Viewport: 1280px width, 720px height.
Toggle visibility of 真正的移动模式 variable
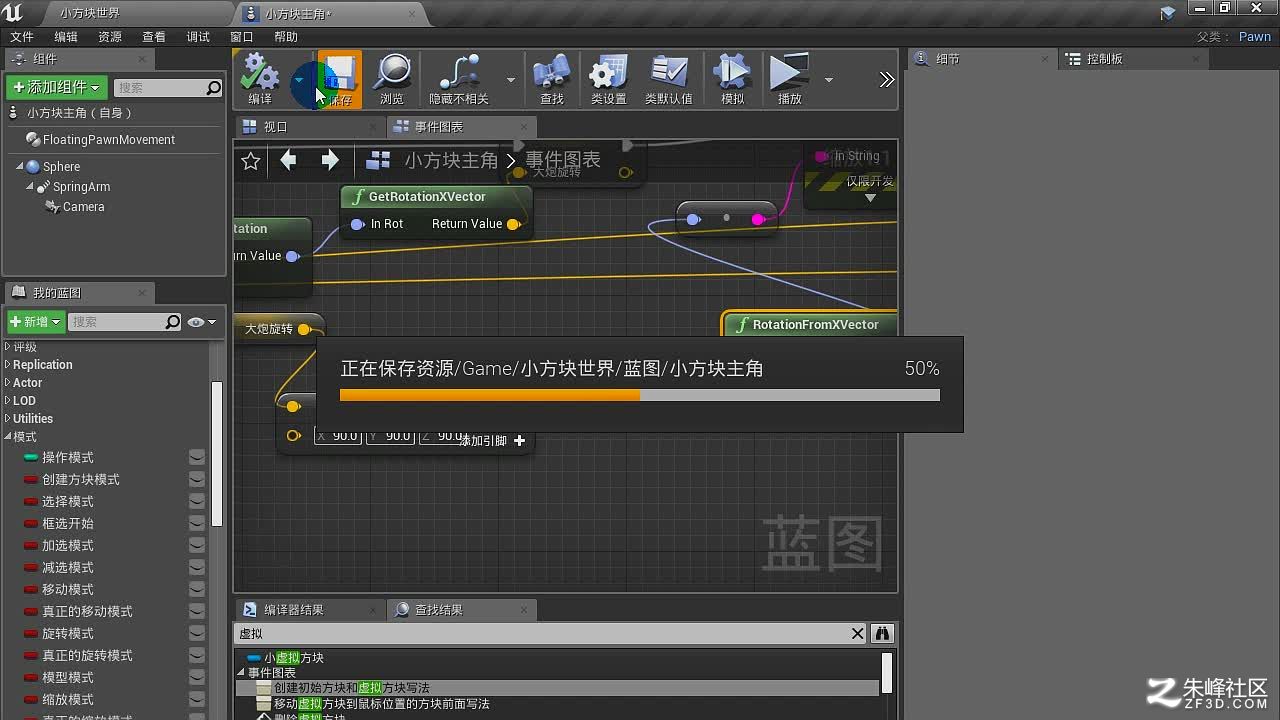197,611
